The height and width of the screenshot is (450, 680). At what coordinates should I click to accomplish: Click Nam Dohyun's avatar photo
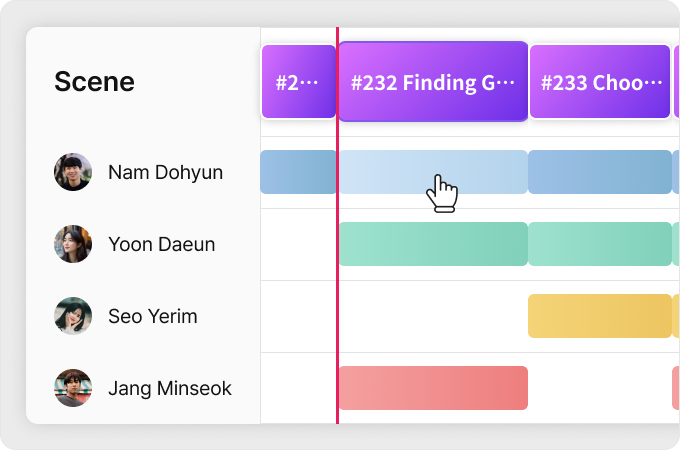point(73,172)
